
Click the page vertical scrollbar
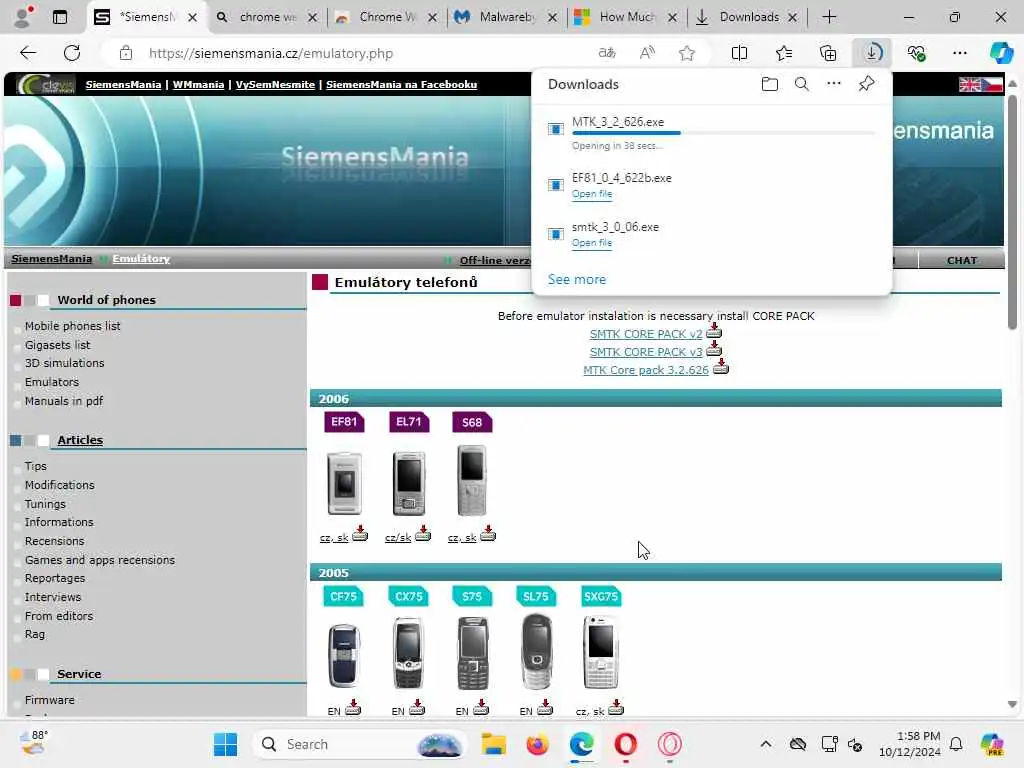pyautogui.click(x=1012, y=212)
